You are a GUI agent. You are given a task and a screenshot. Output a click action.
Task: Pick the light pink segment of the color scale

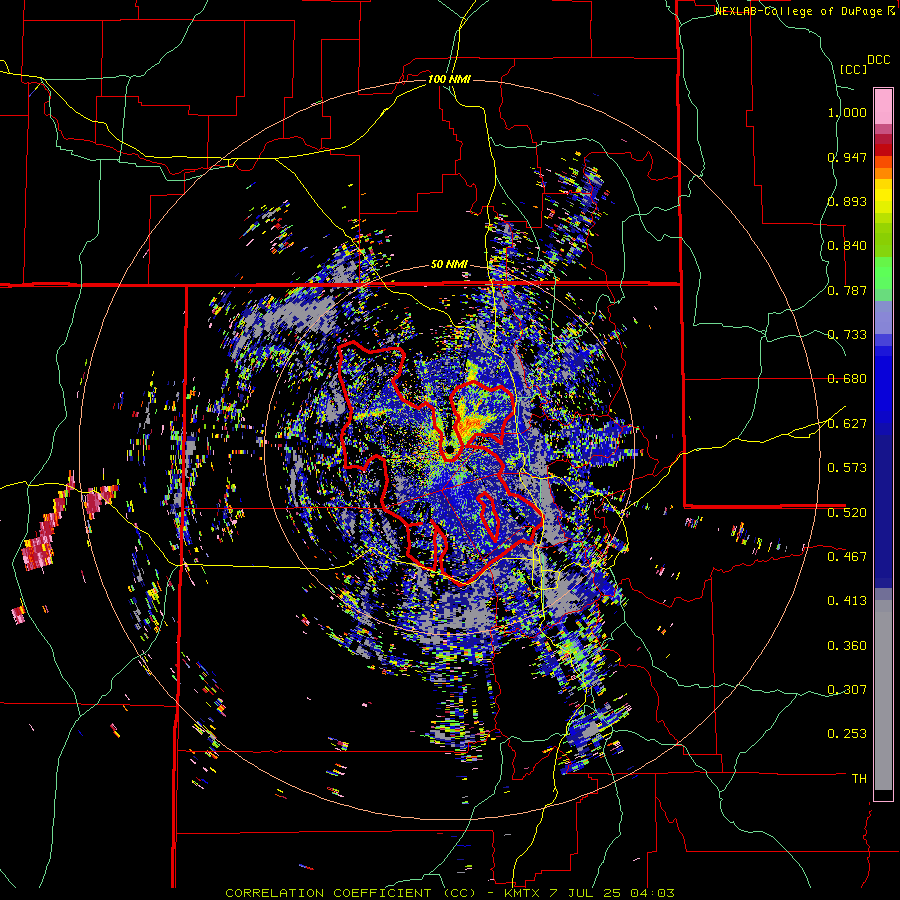point(883,106)
